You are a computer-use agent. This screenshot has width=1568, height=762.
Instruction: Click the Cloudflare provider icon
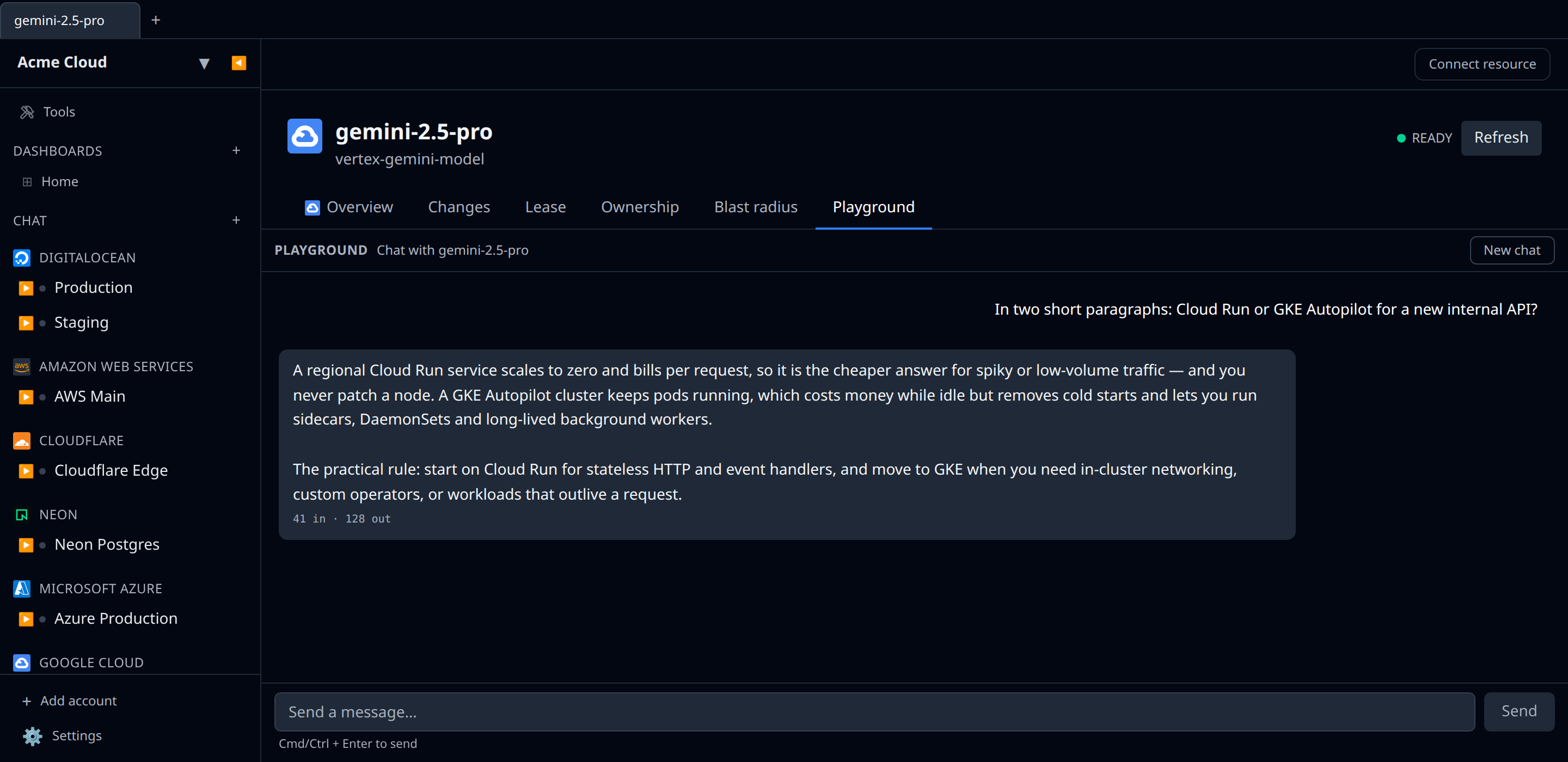coord(22,440)
